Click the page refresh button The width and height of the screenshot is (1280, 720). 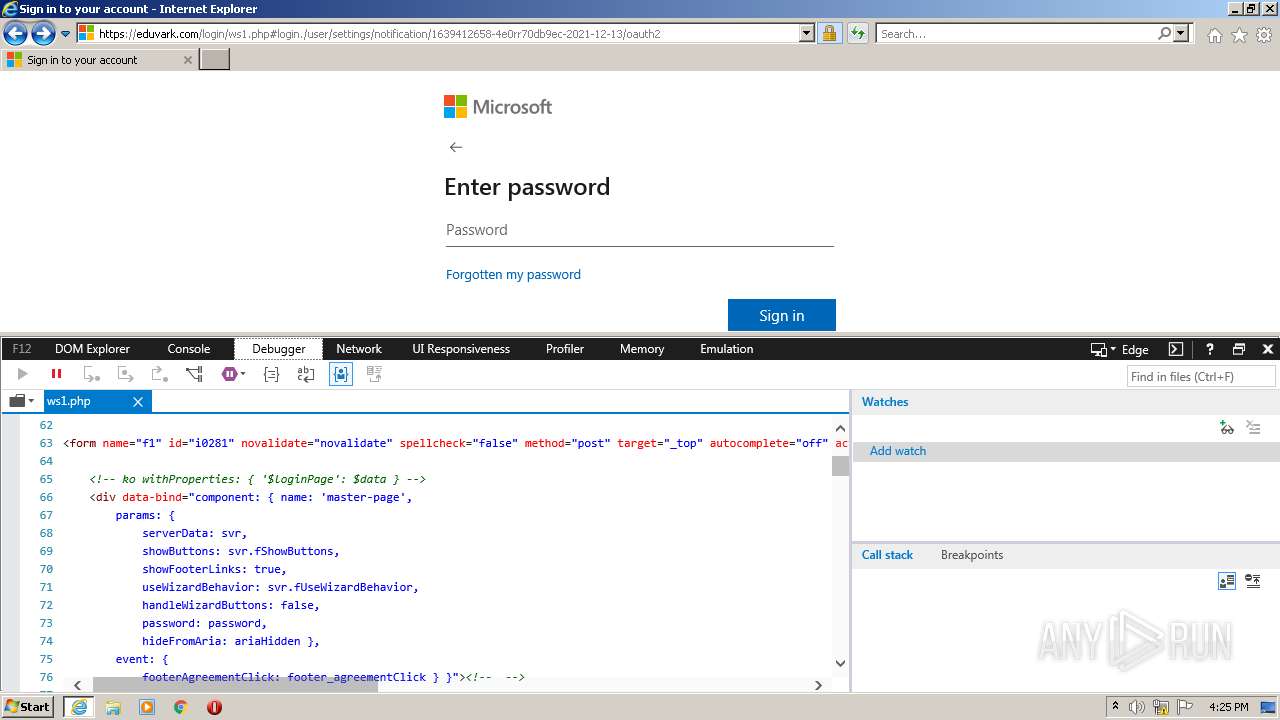pos(858,33)
